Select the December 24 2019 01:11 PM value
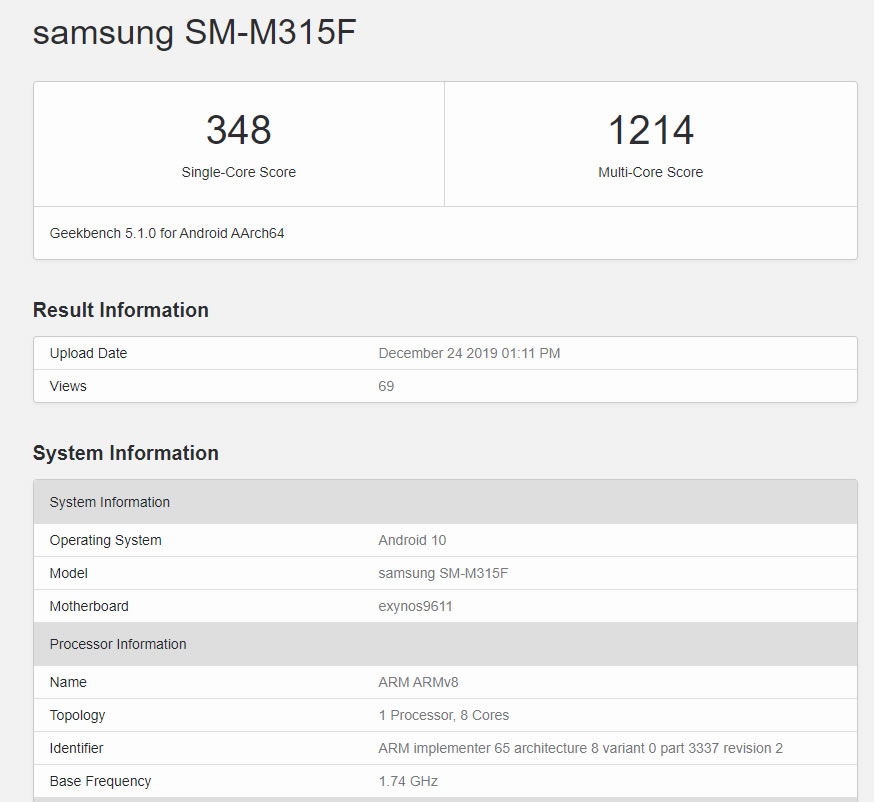874x802 pixels. coord(469,353)
